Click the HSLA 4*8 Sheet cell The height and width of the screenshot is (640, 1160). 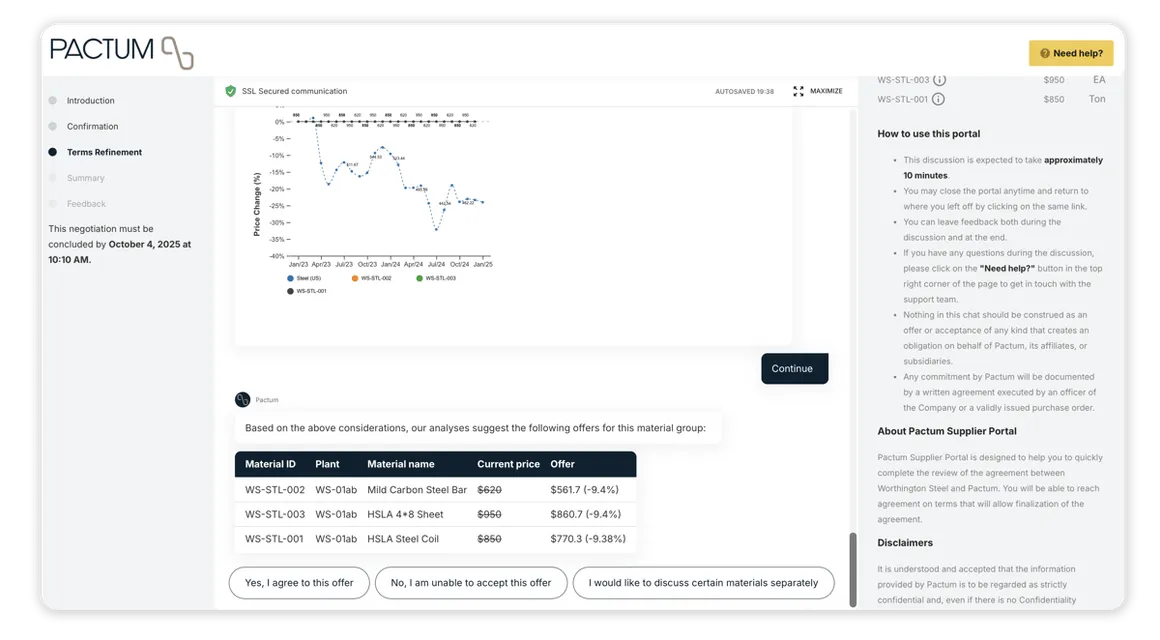405,514
